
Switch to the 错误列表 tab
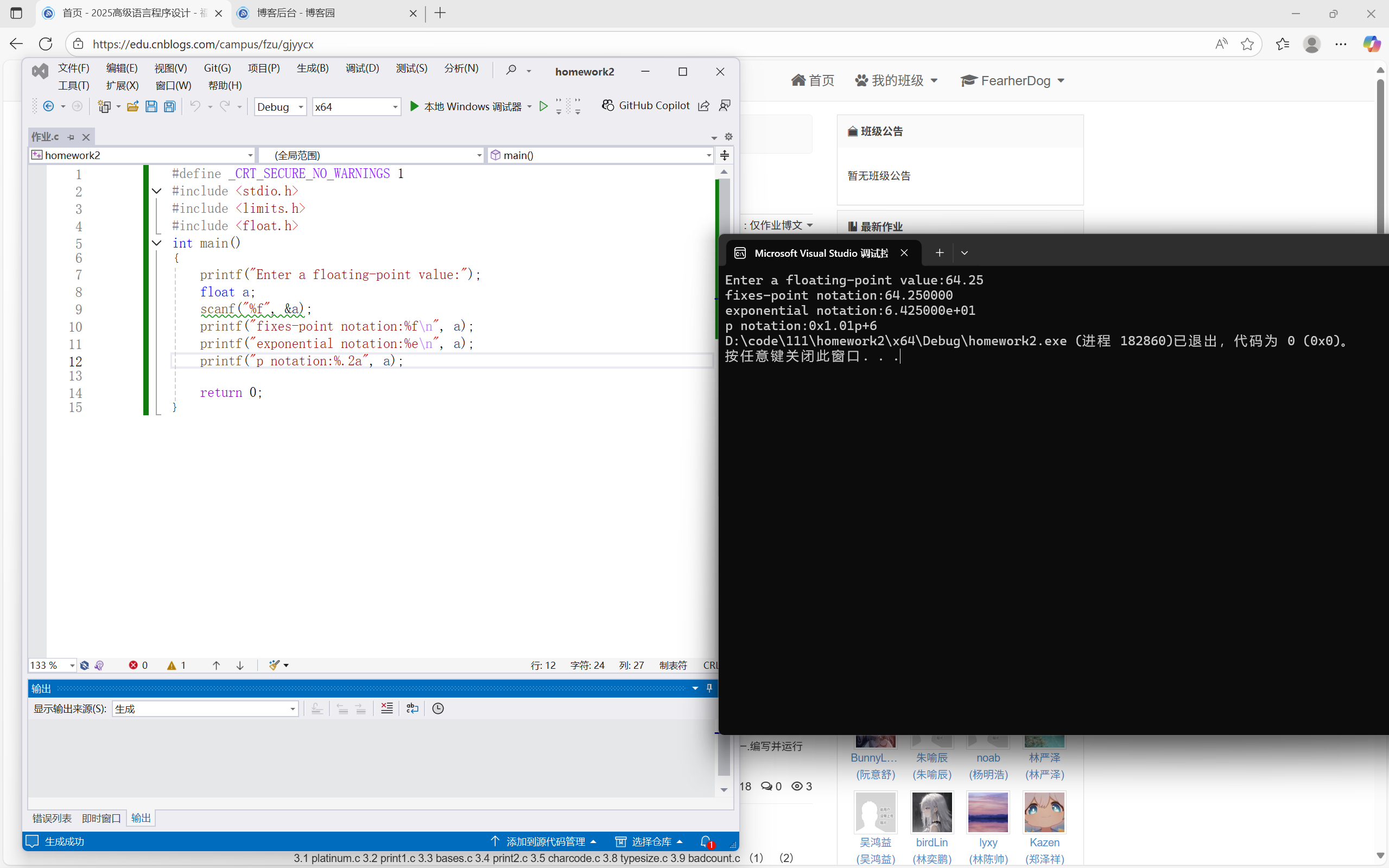52,818
